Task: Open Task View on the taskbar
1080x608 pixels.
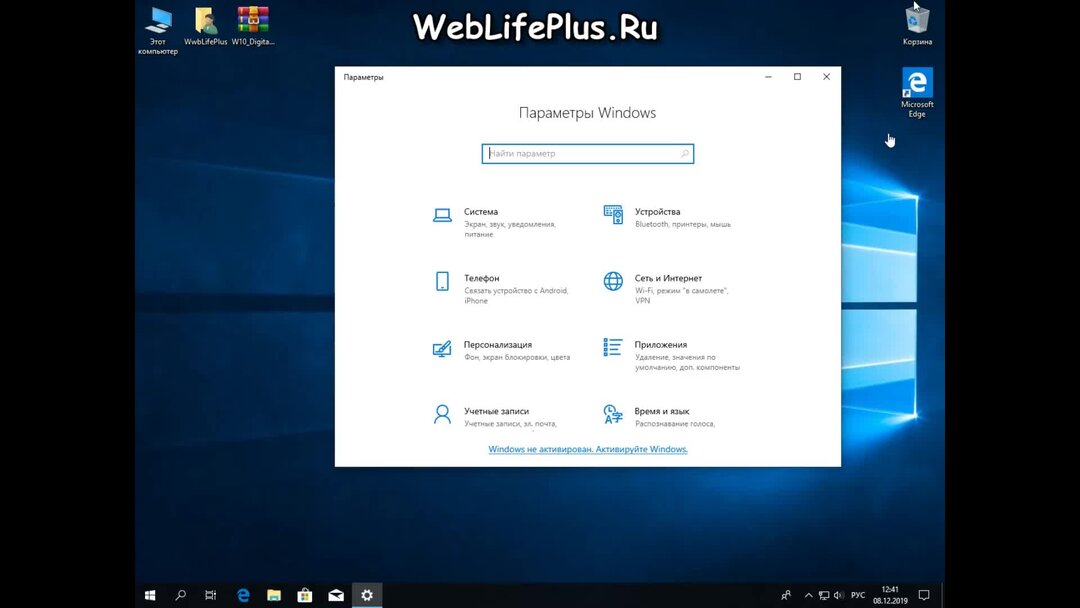Action: (211, 594)
